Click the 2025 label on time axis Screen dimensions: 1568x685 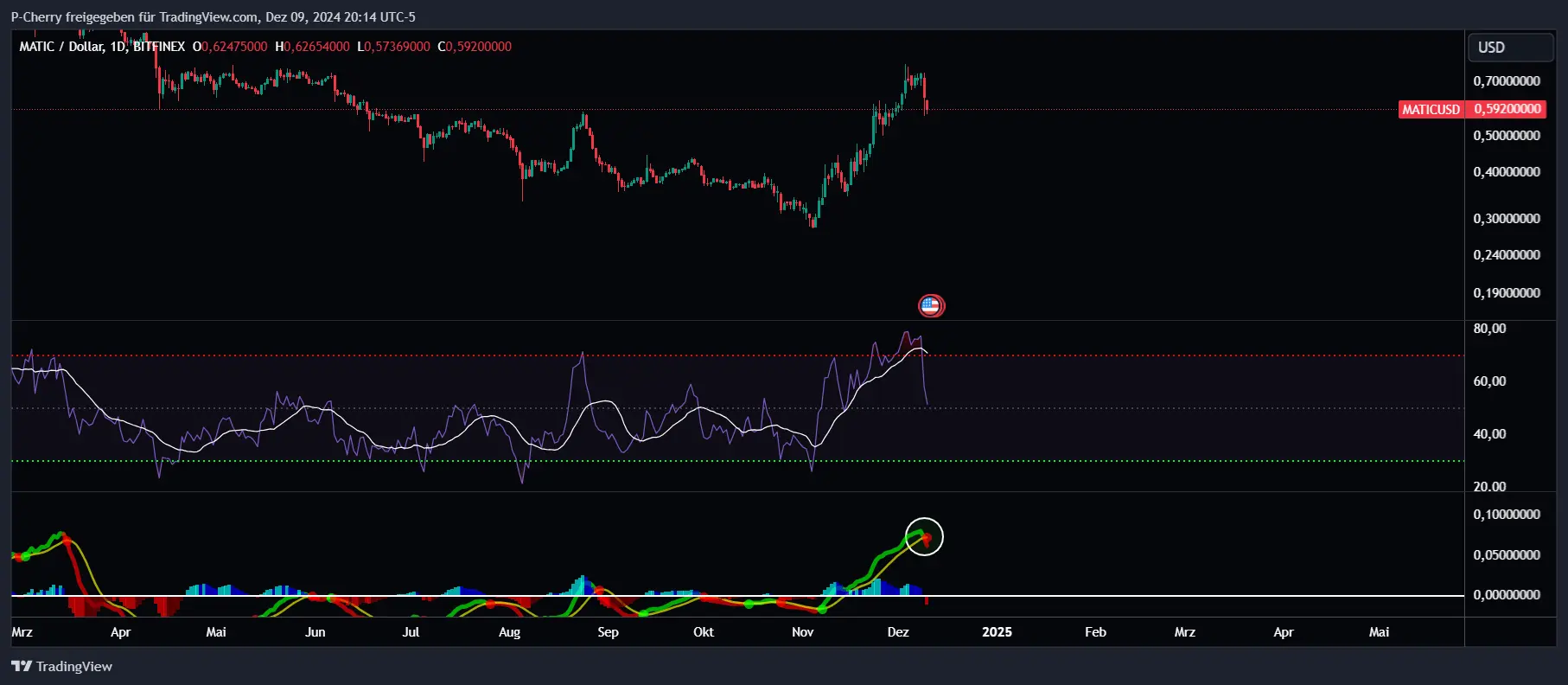pos(997,632)
